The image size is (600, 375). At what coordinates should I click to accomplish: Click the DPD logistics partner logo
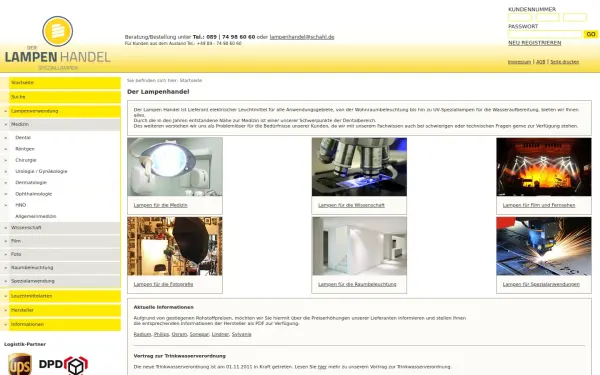(64, 365)
